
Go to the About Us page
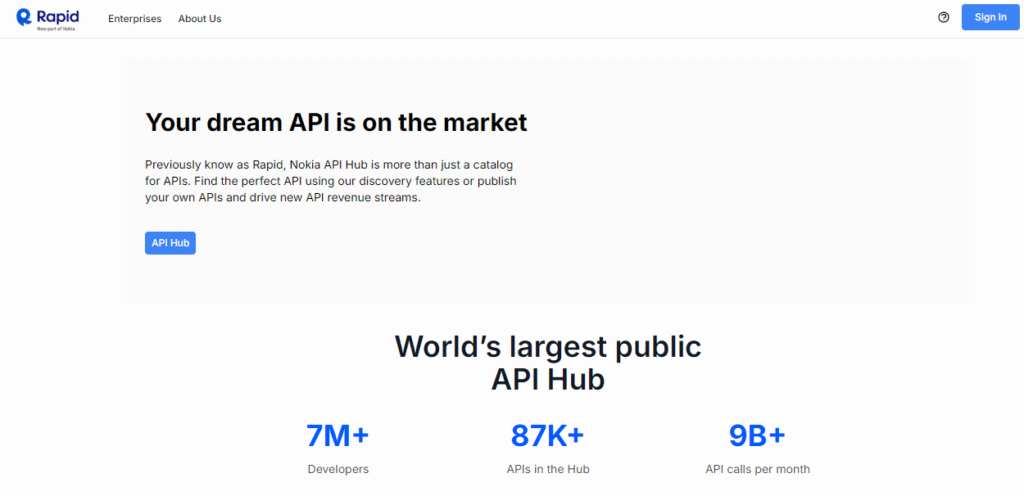tap(200, 18)
